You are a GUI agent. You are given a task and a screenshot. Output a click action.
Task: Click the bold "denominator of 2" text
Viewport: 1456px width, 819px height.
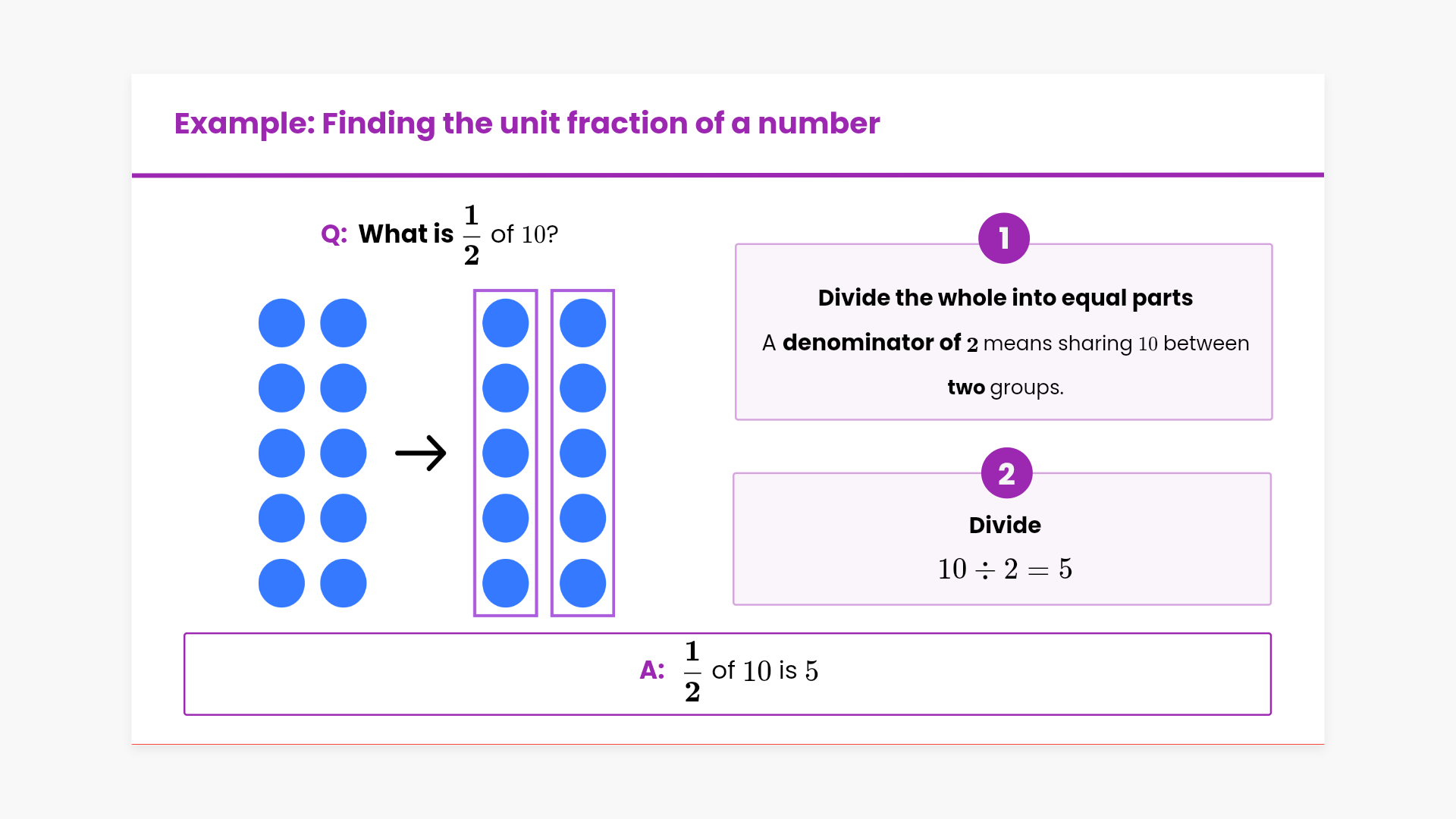coord(880,343)
